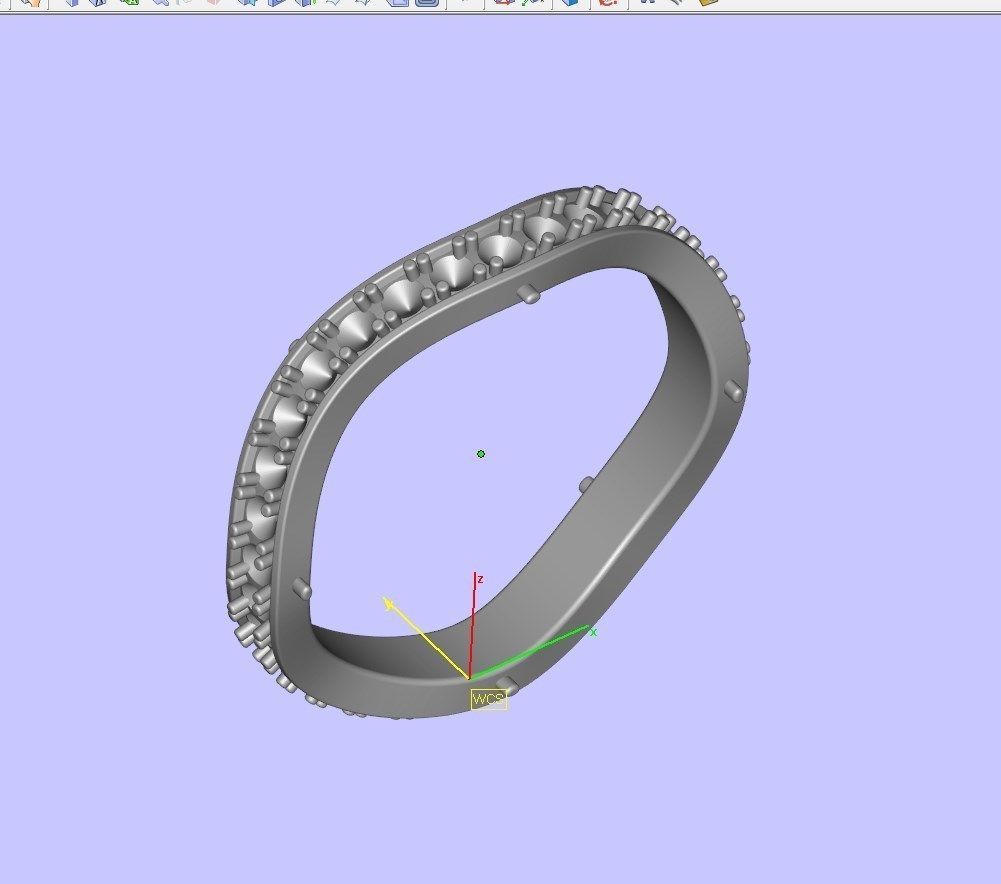Click the yellow WCS label box
This screenshot has height=884, width=1001.
tap(488, 699)
